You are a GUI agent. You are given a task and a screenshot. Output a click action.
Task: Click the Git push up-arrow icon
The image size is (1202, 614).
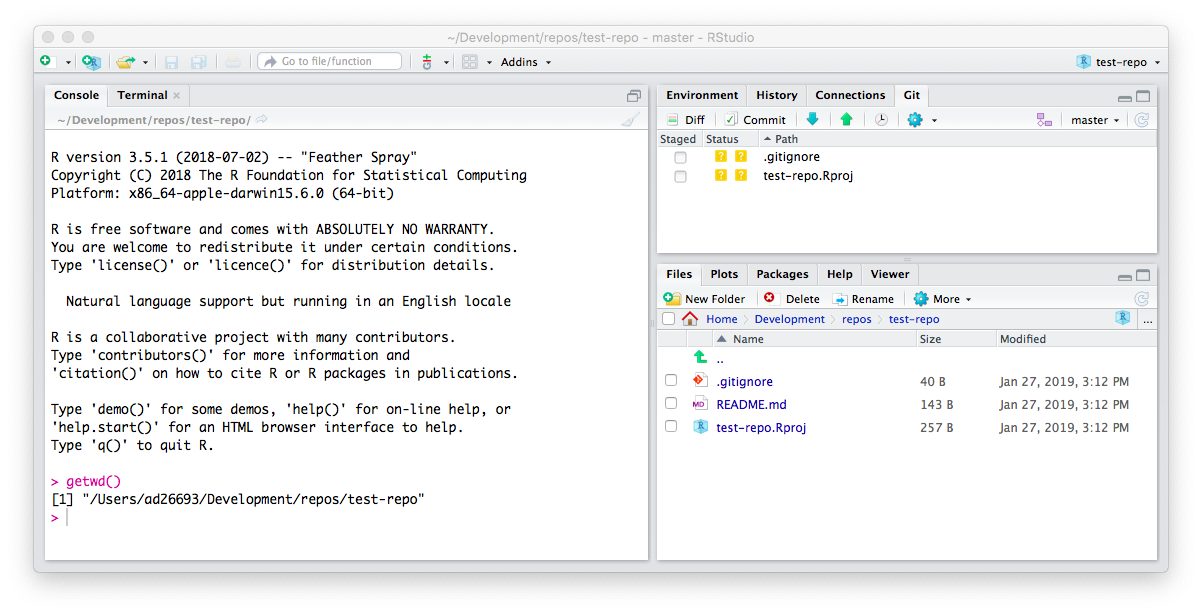point(846,119)
